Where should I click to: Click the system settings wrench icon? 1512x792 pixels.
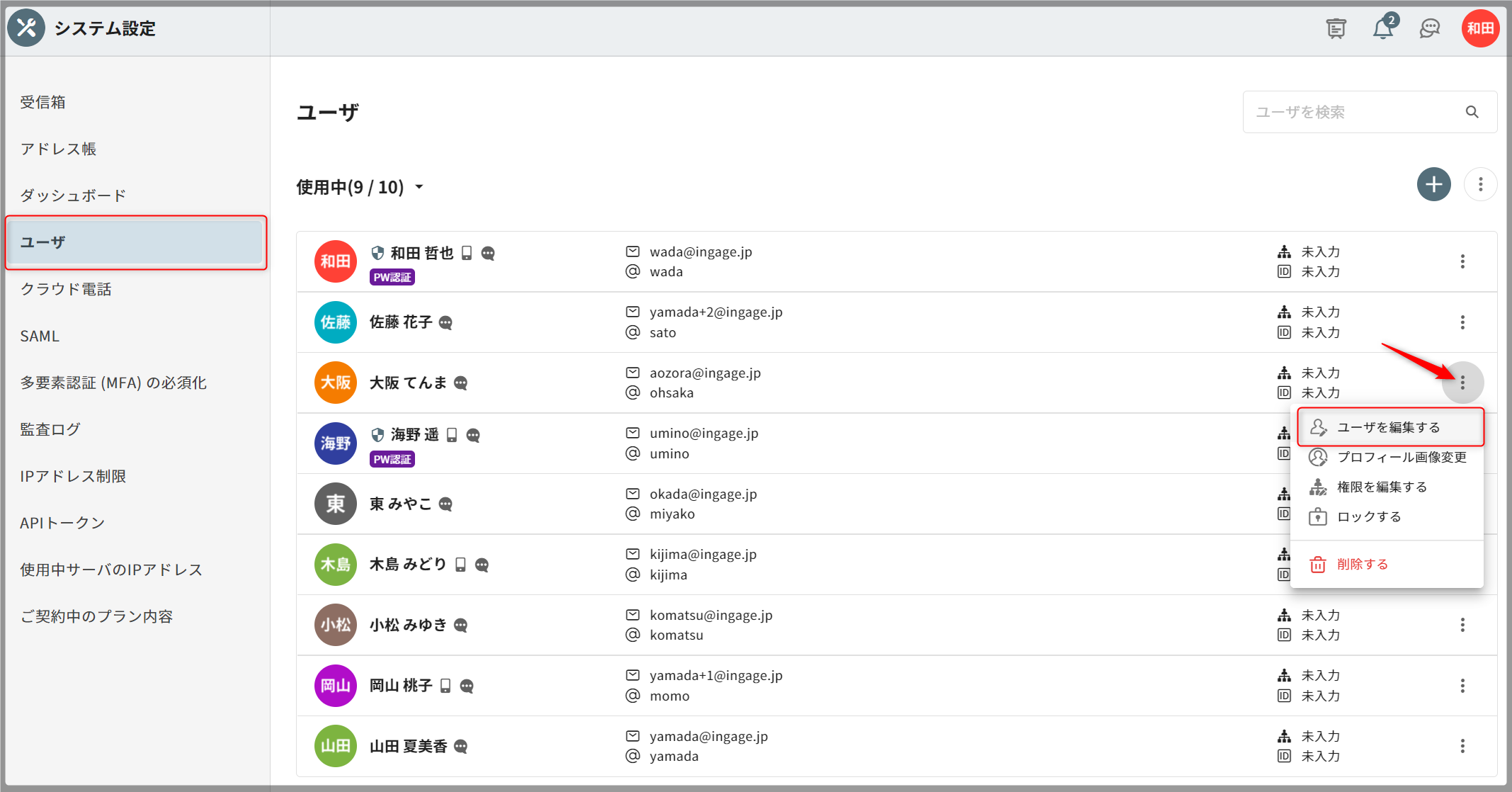[26, 28]
